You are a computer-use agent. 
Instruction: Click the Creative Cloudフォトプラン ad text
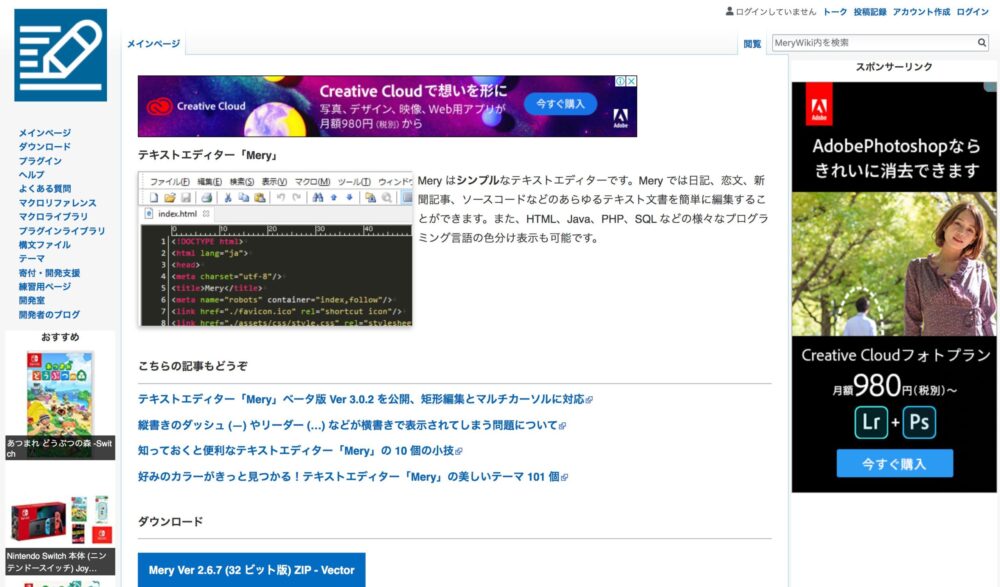pyautogui.click(x=895, y=355)
